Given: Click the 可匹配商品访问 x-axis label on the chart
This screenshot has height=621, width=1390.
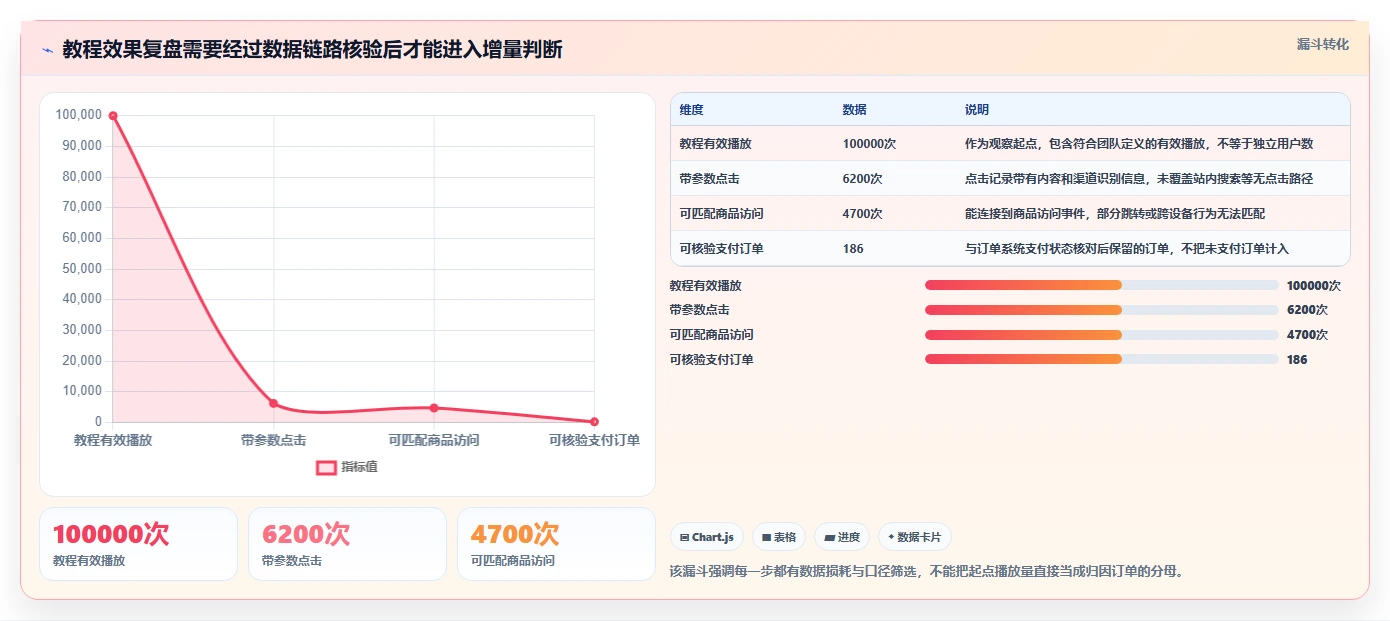Looking at the screenshot, I should 434,440.
